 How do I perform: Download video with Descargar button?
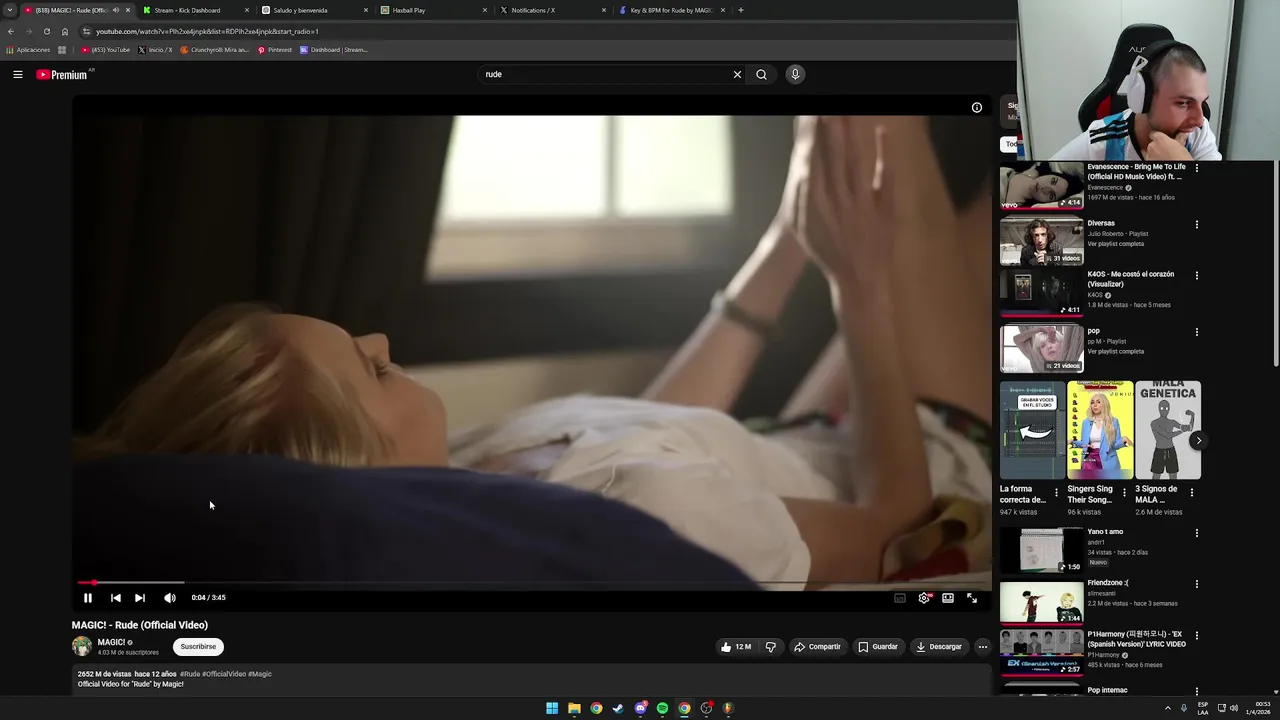(939, 647)
